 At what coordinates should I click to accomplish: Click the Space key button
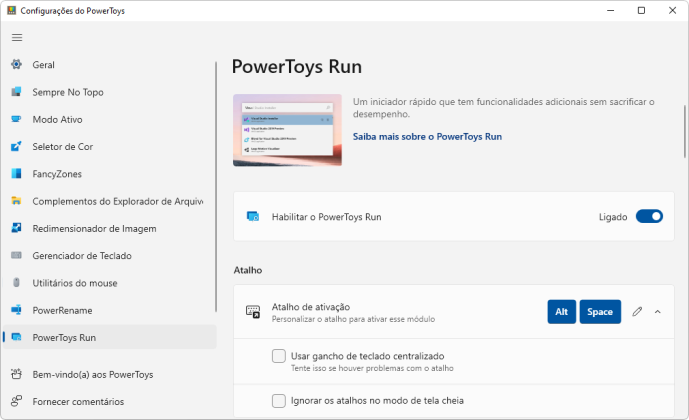coord(600,311)
